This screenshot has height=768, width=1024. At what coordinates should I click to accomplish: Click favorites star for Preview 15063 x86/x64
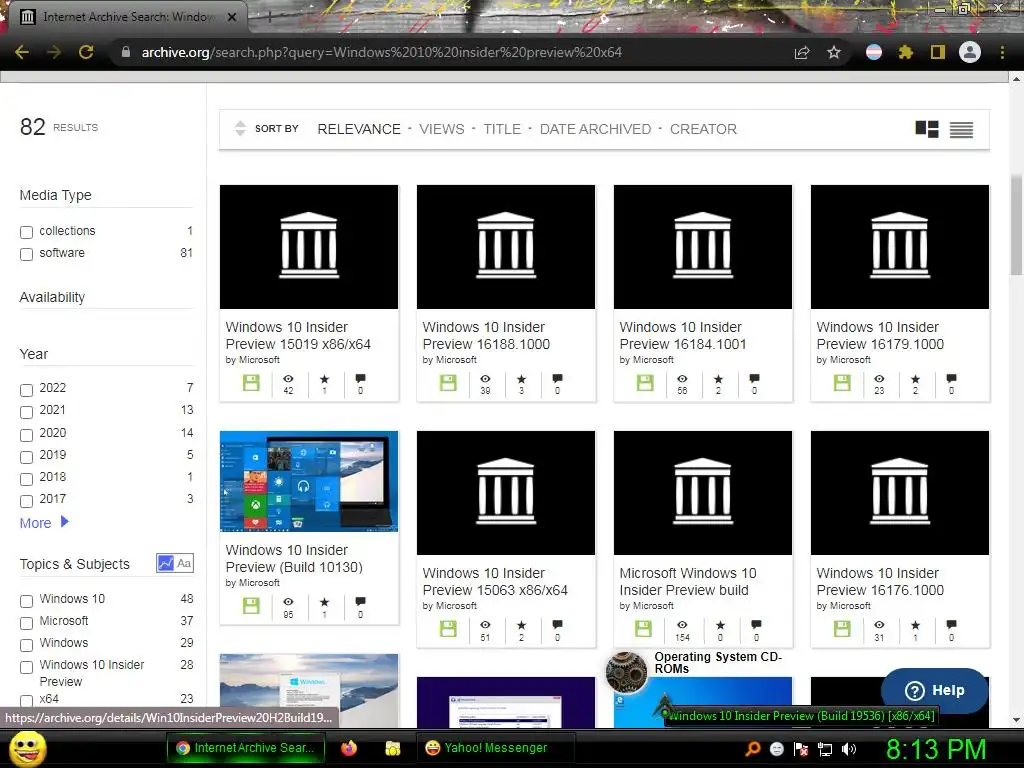(521, 625)
